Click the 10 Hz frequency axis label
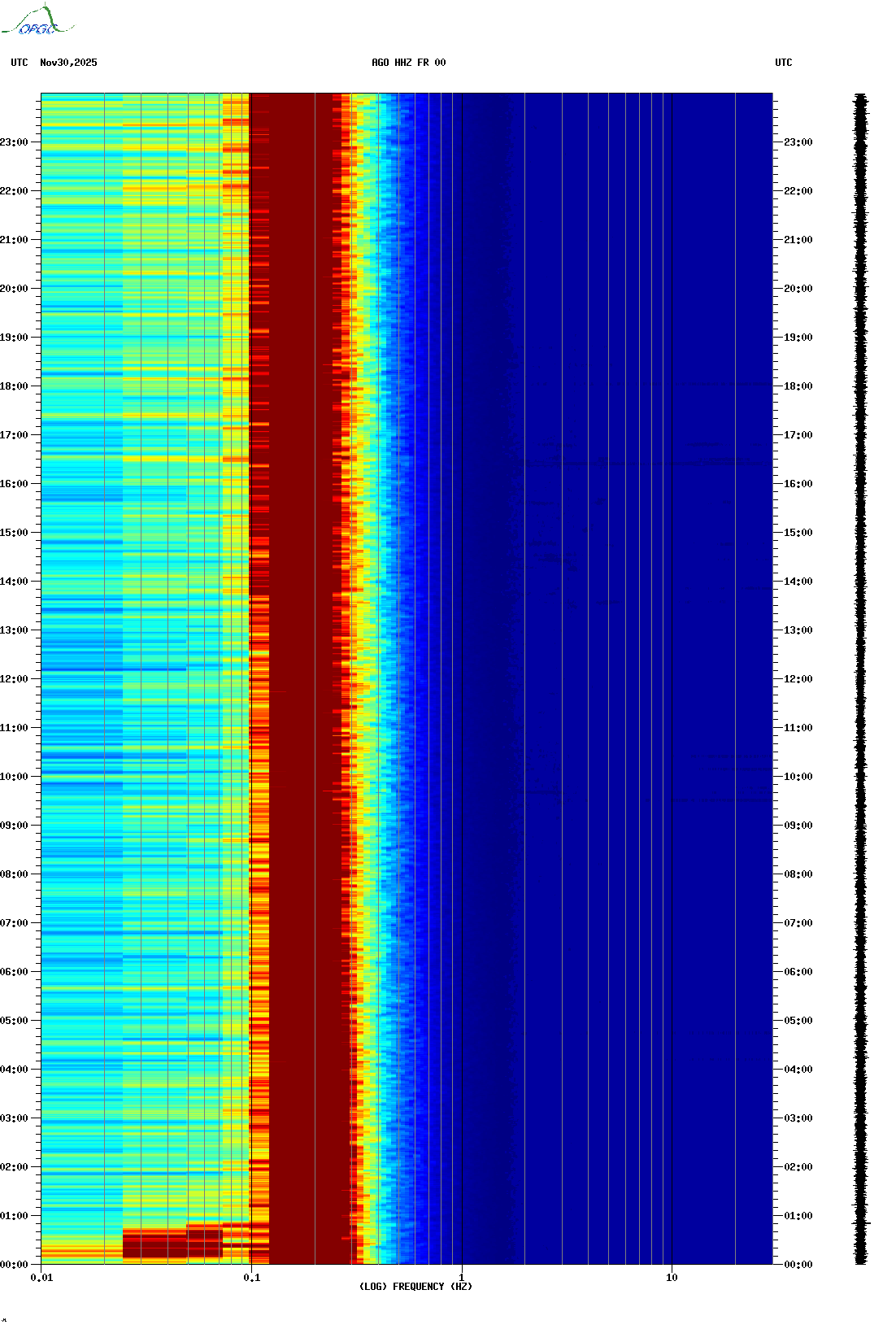The image size is (896, 1329). (x=672, y=1278)
